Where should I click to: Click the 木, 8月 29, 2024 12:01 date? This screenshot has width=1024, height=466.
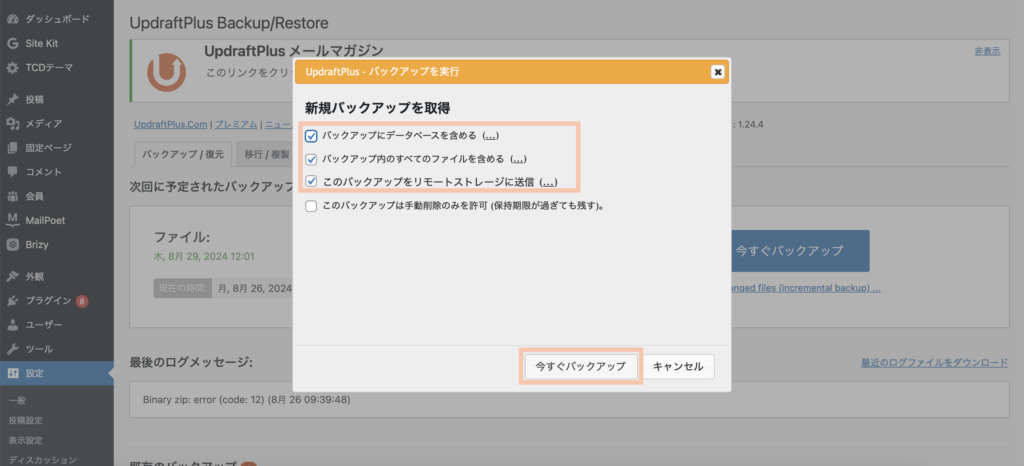(x=204, y=256)
